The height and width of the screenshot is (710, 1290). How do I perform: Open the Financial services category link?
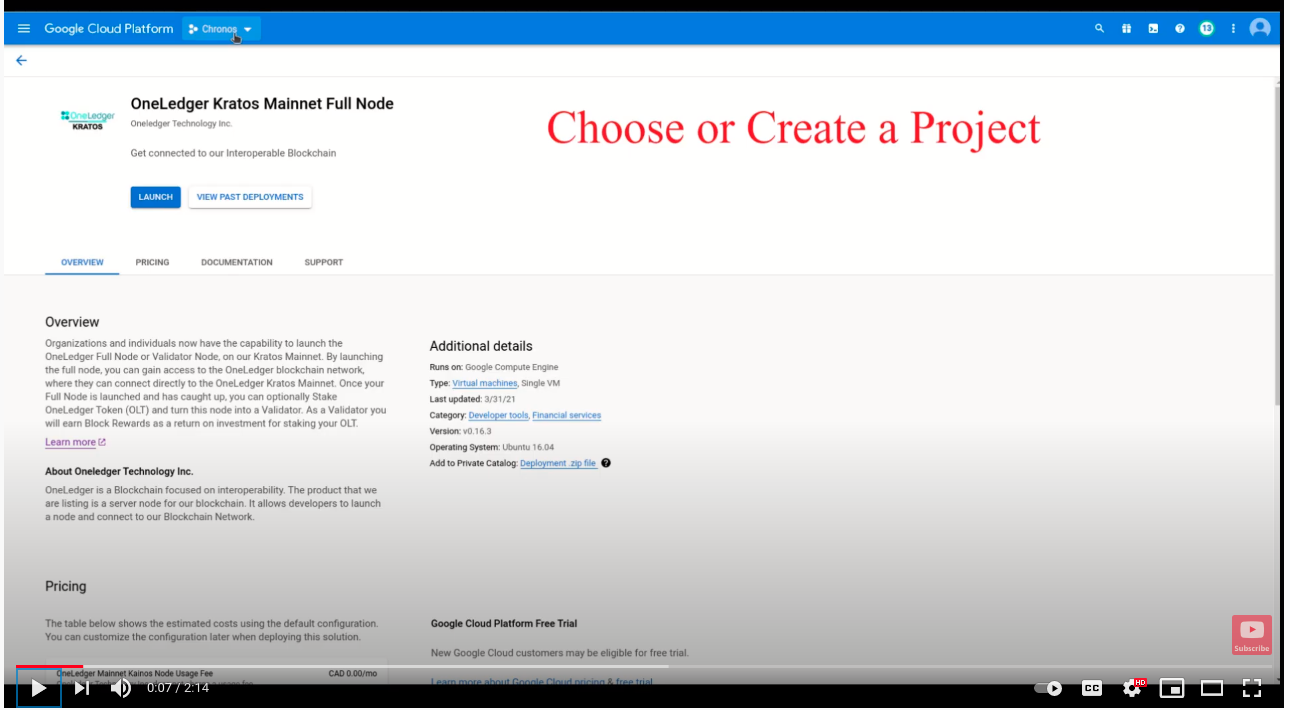click(x=567, y=415)
